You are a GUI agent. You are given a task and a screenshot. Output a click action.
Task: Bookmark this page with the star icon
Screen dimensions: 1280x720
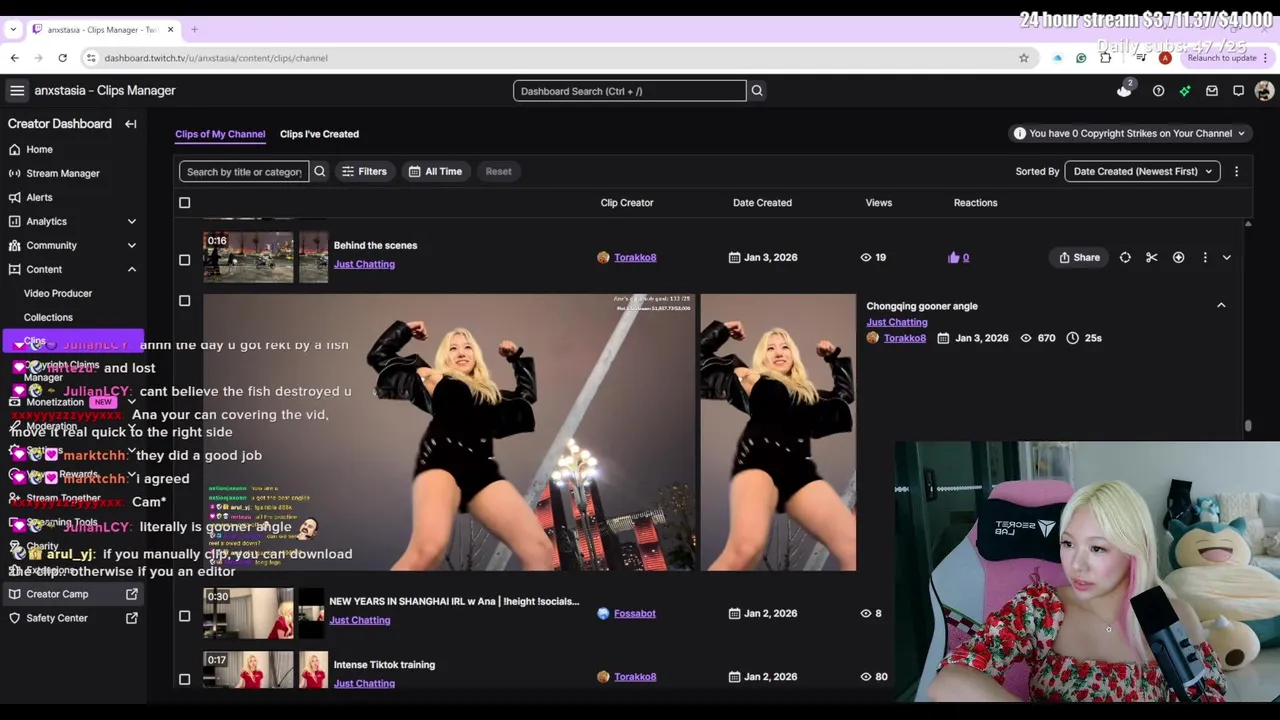pyautogui.click(x=1024, y=58)
